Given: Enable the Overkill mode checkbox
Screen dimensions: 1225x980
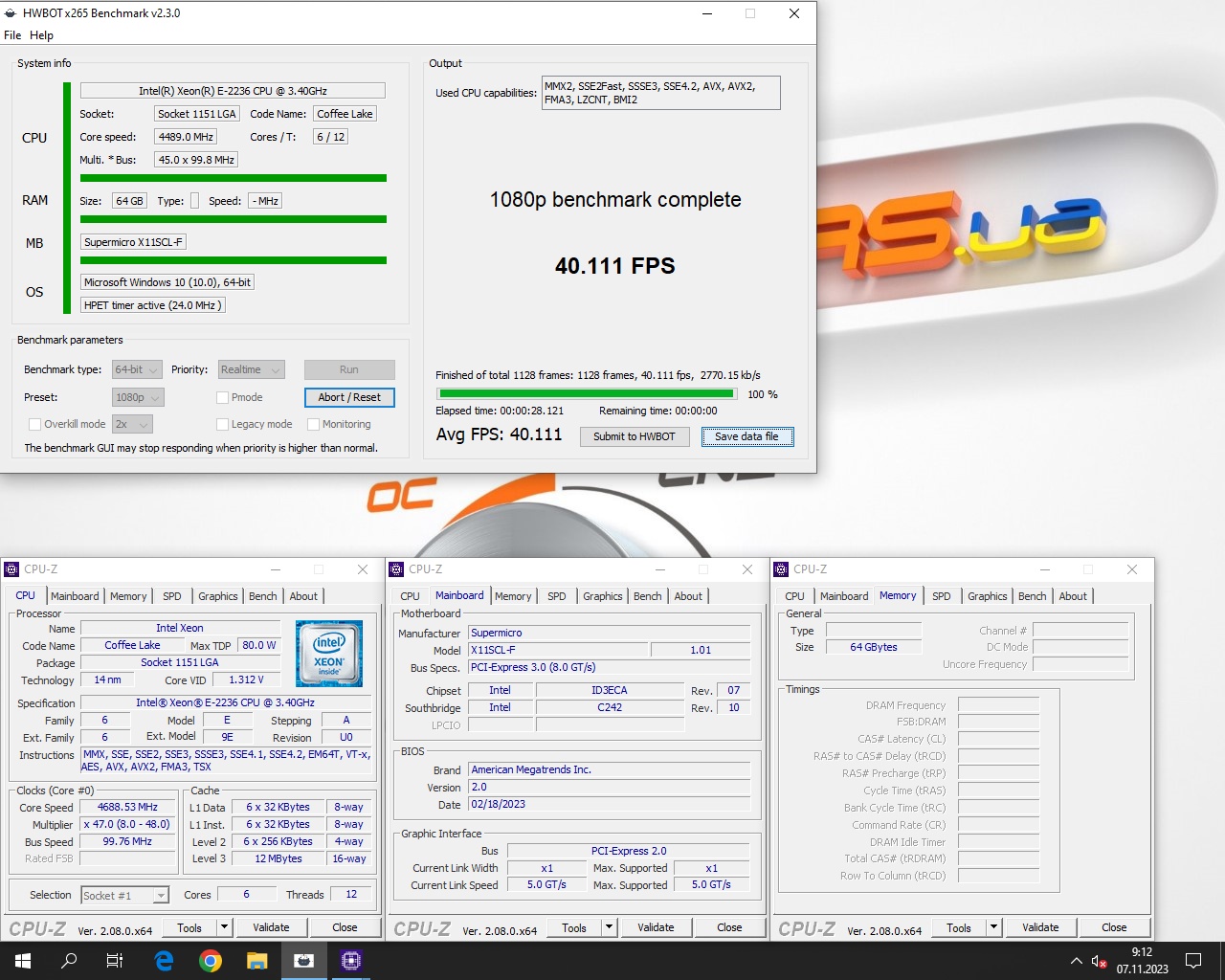Looking at the screenshot, I should (34, 424).
